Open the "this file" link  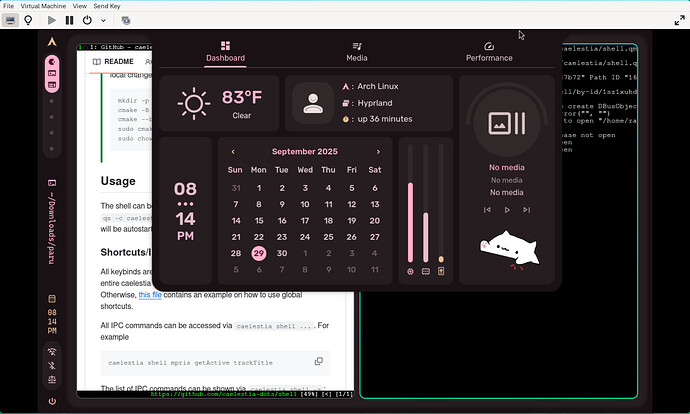tap(150, 295)
